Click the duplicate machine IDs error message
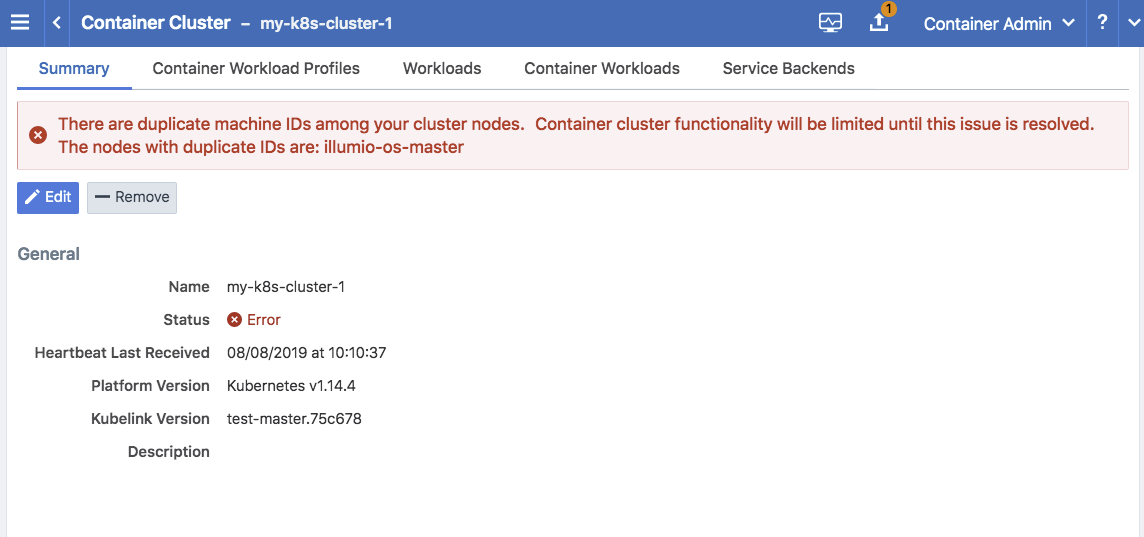The image size is (1144, 537). [576, 135]
